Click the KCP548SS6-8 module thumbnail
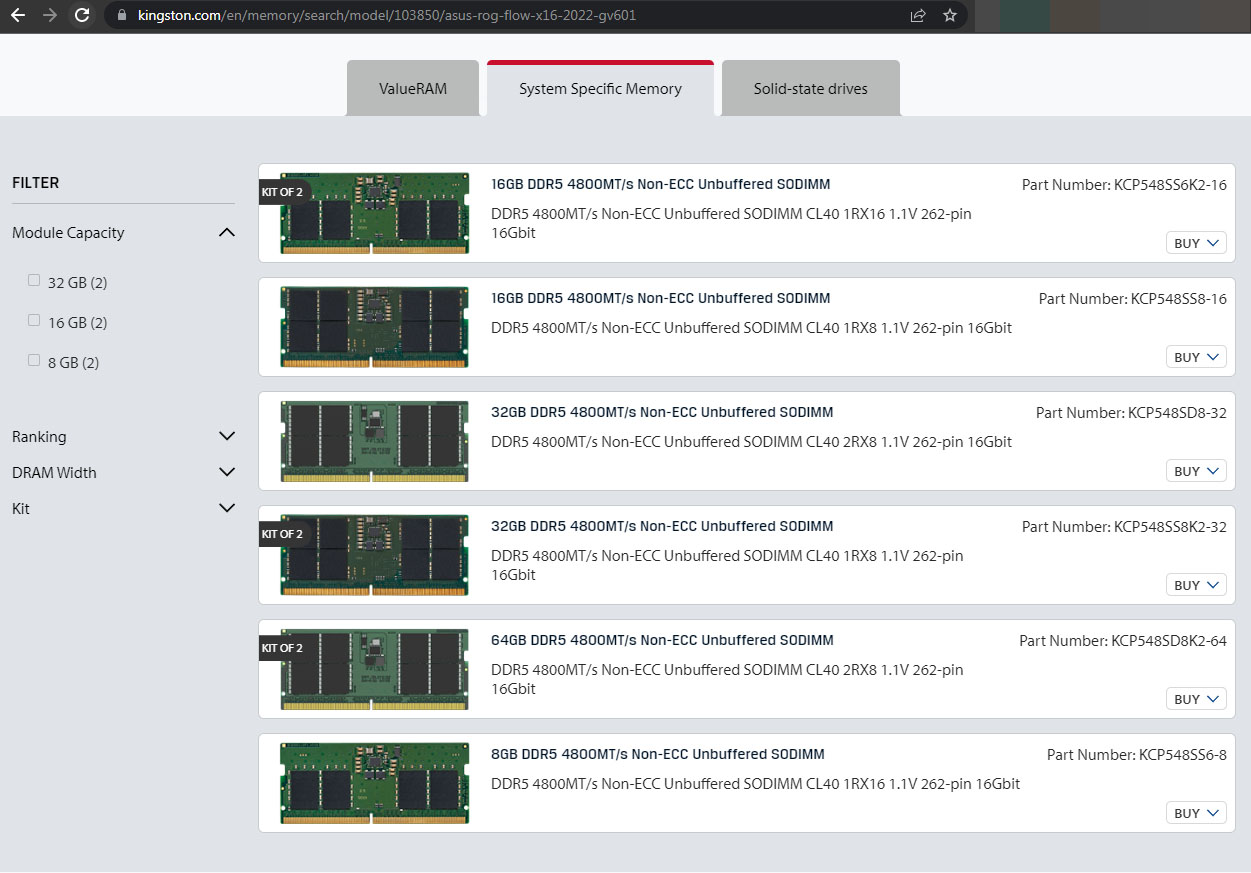Screen dimensions: 1251x873 [x=374, y=783]
